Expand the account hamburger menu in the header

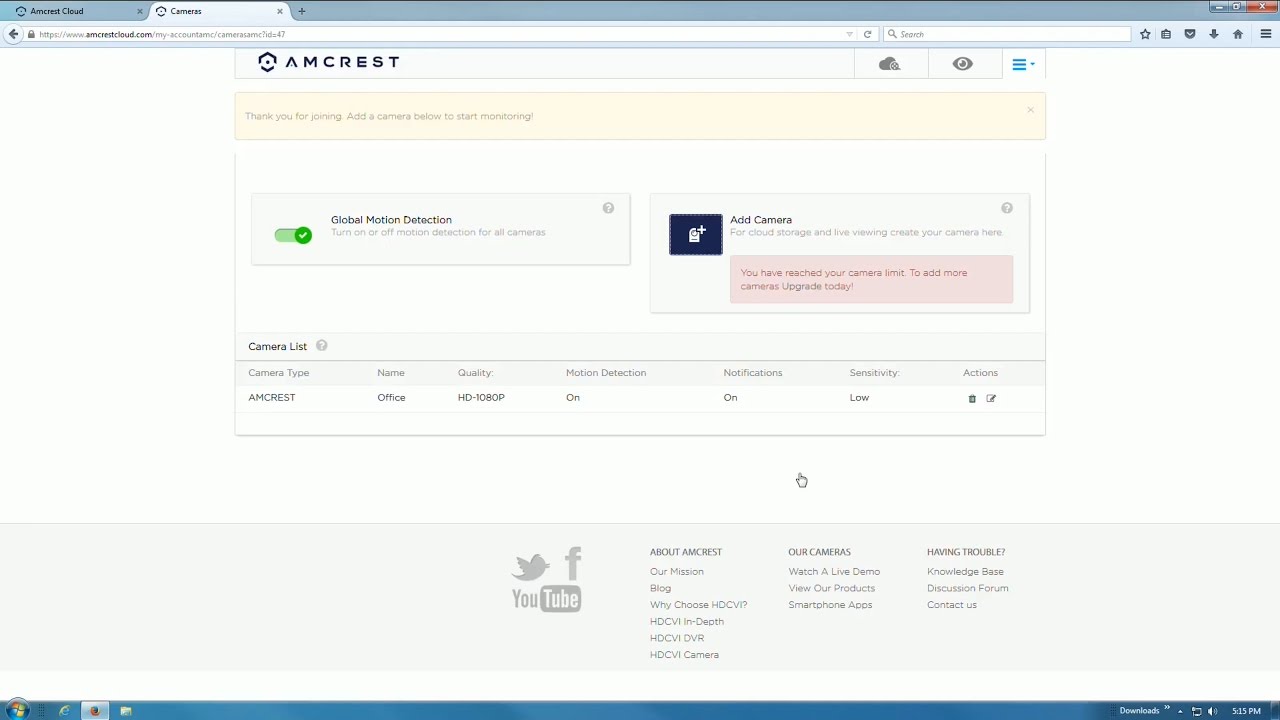point(1023,64)
